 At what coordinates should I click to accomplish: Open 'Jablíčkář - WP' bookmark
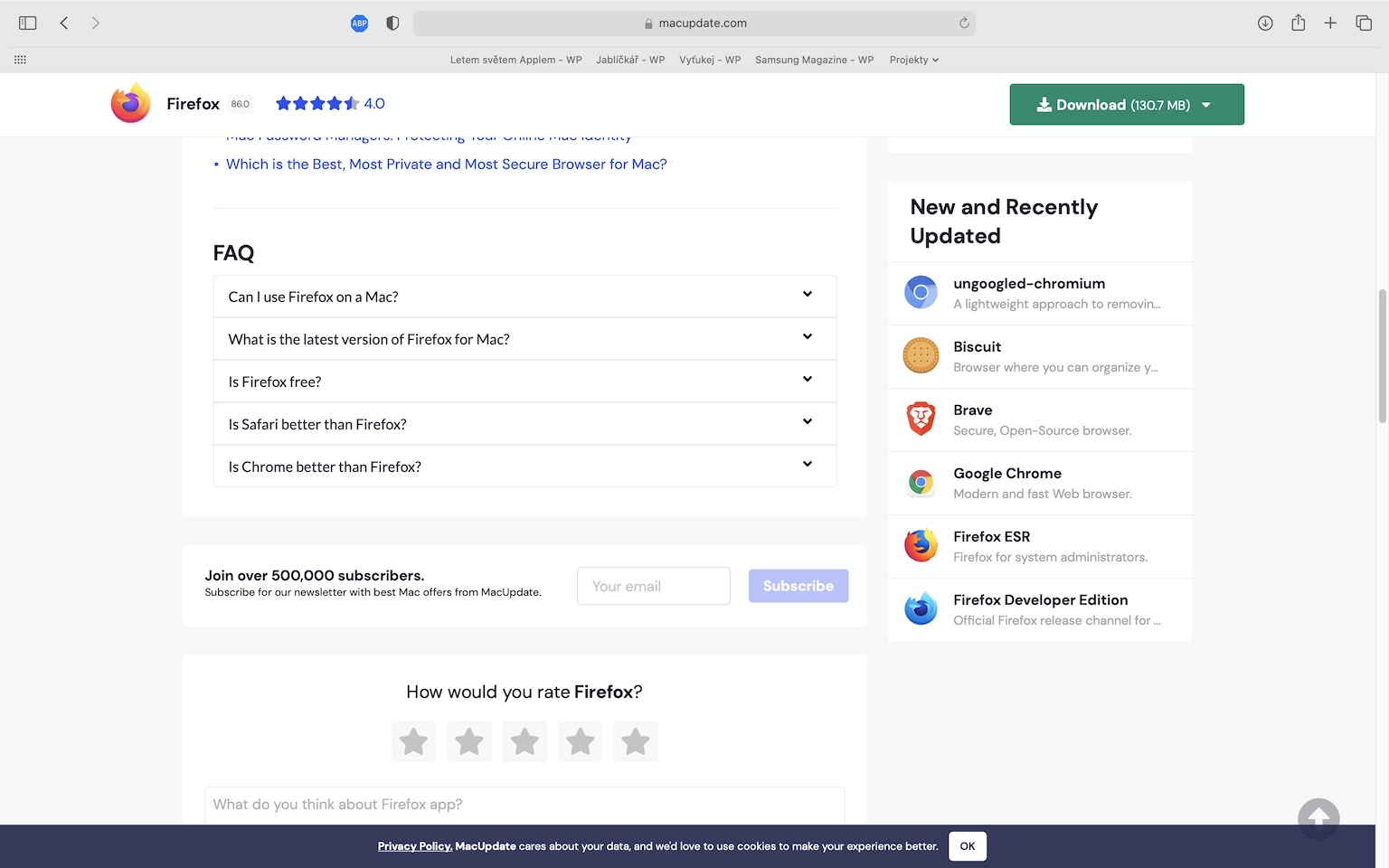pyautogui.click(x=630, y=60)
